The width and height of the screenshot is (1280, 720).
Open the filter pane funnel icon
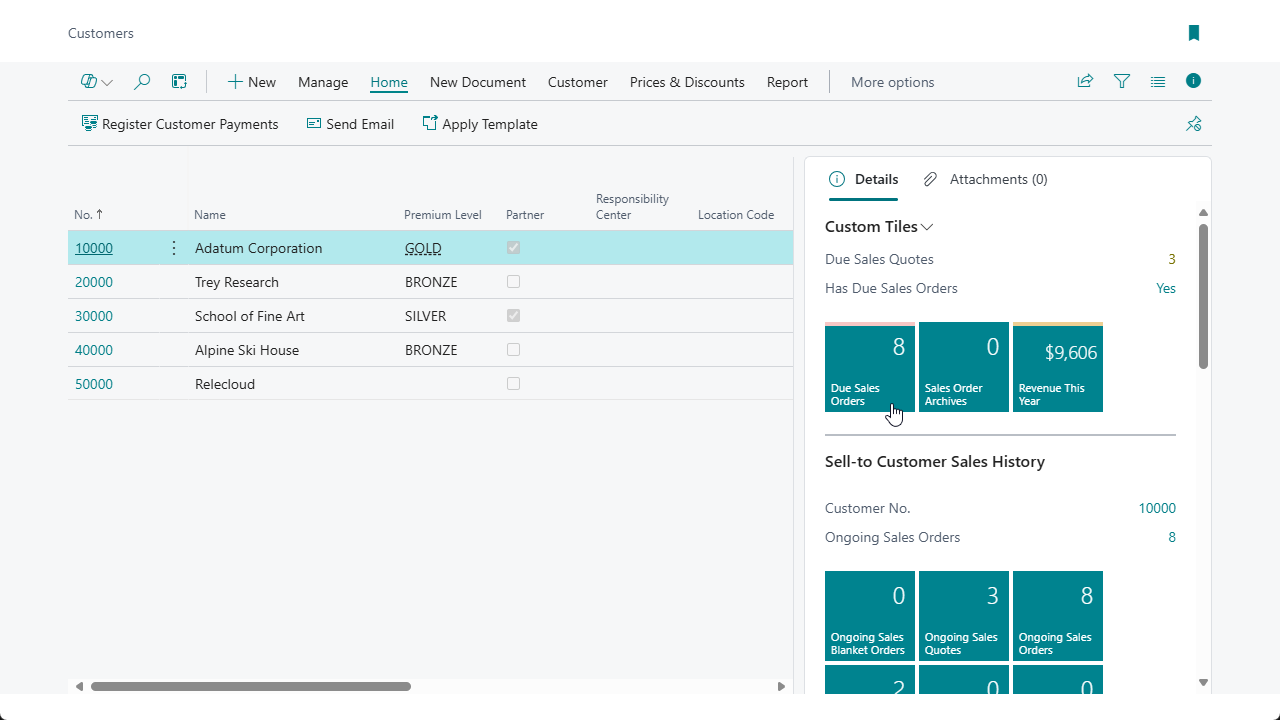click(1122, 82)
